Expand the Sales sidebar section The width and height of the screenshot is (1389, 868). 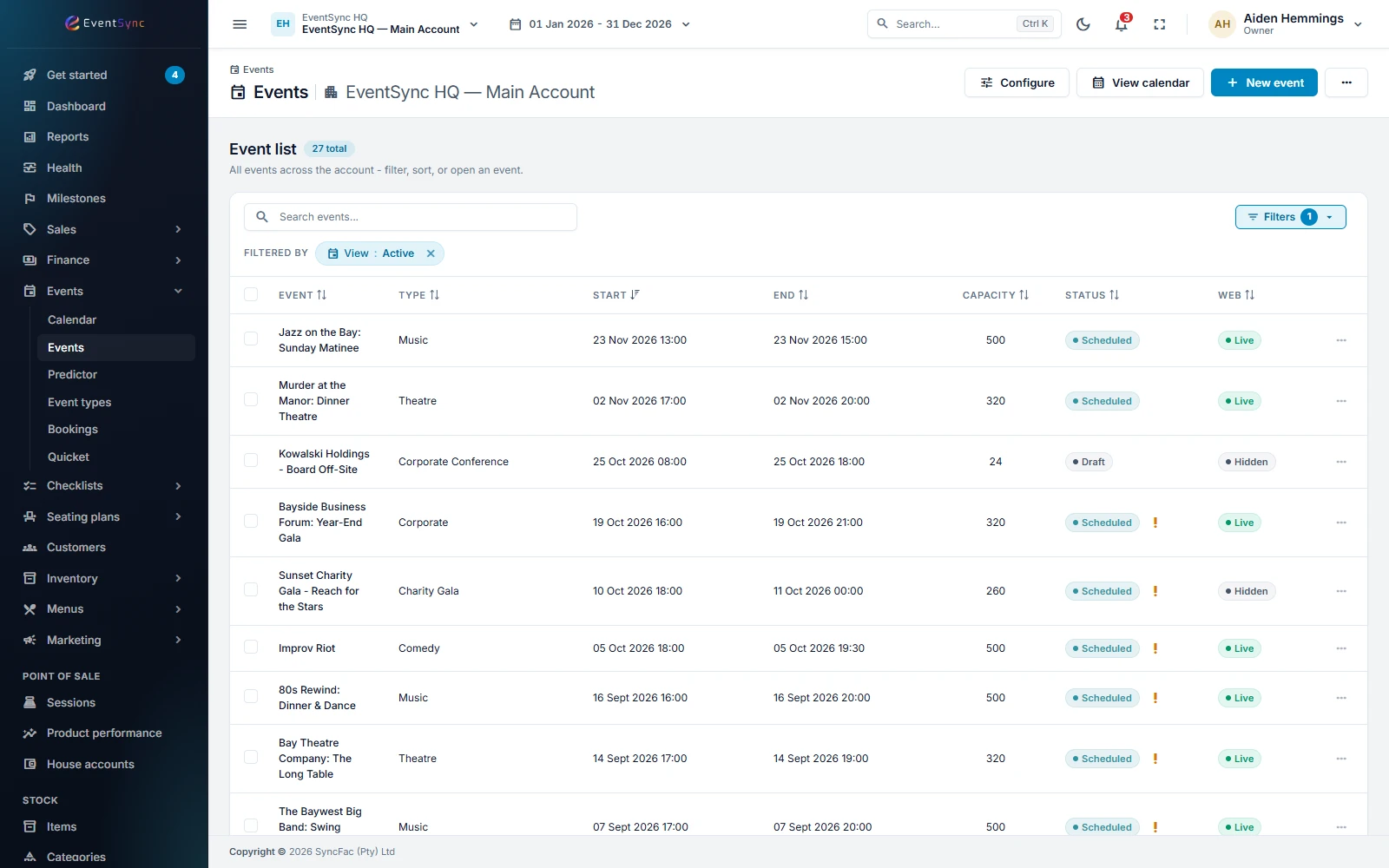(x=104, y=229)
